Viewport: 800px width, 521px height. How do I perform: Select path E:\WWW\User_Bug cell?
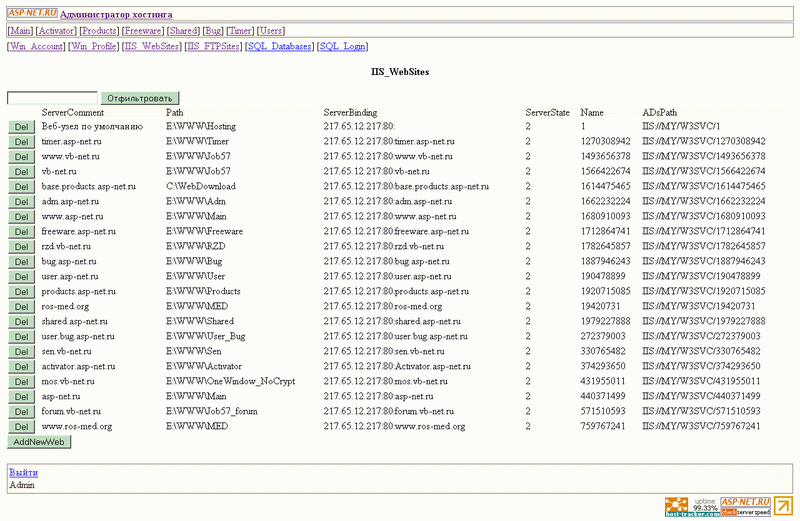pyautogui.click(x=205, y=336)
